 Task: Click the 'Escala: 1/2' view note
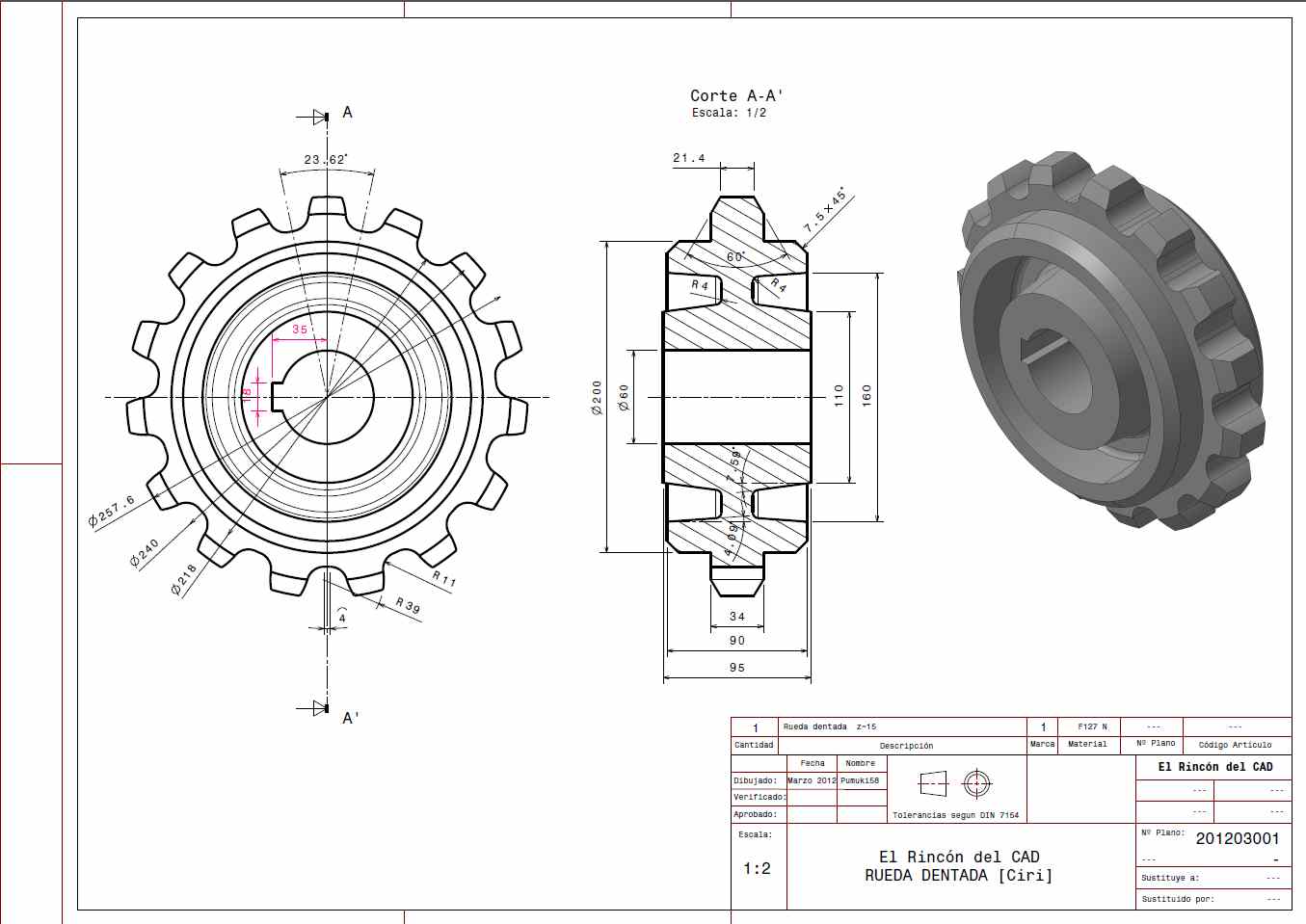coord(729,113)
